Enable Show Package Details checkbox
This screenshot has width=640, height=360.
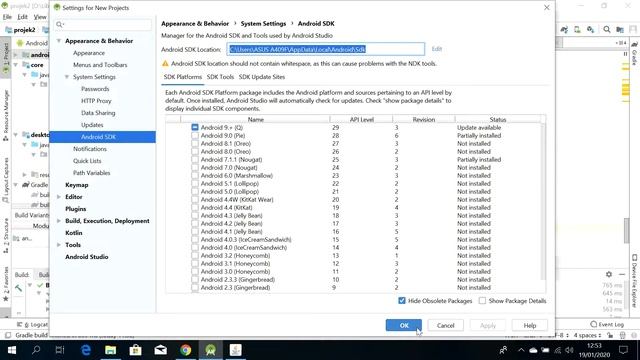(482, 301)
